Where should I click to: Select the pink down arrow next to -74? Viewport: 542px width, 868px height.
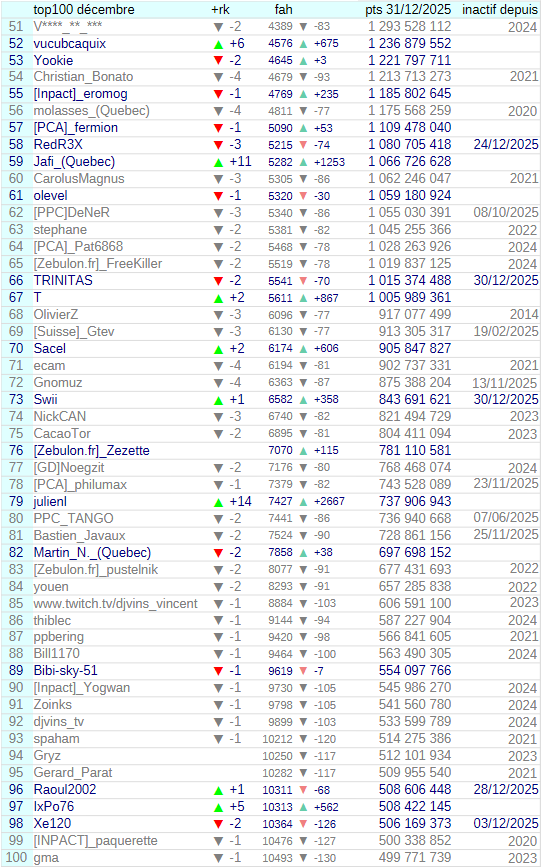pos(303,145)
